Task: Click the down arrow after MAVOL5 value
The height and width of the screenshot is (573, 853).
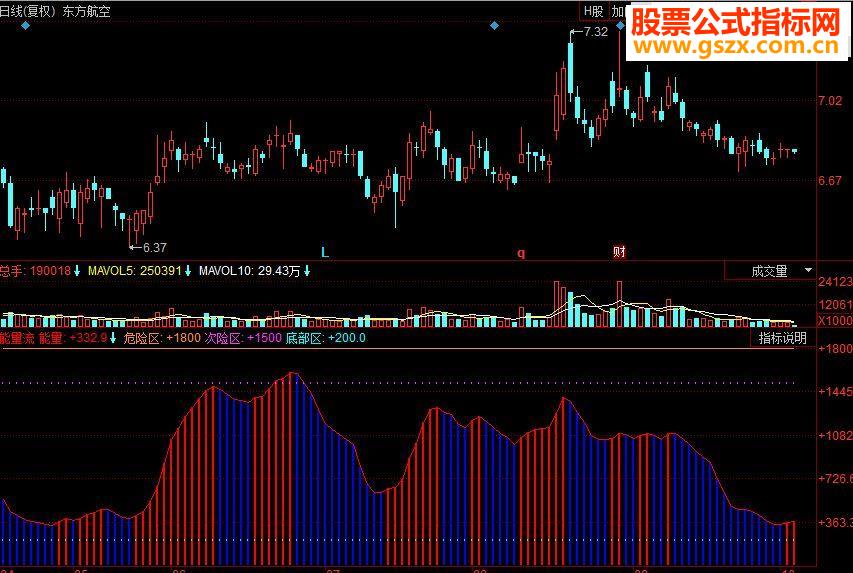Action: click(188, 270)
